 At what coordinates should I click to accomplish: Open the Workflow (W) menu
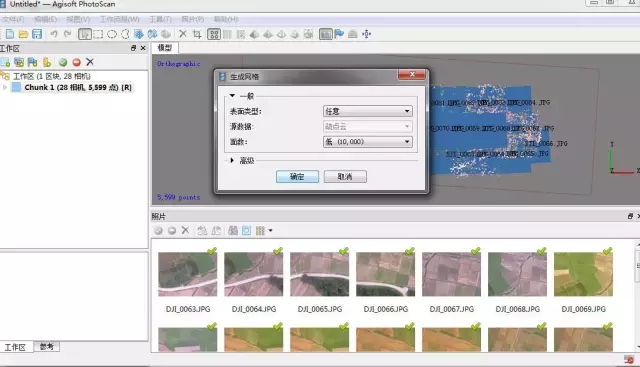click(x=120, y=19)
